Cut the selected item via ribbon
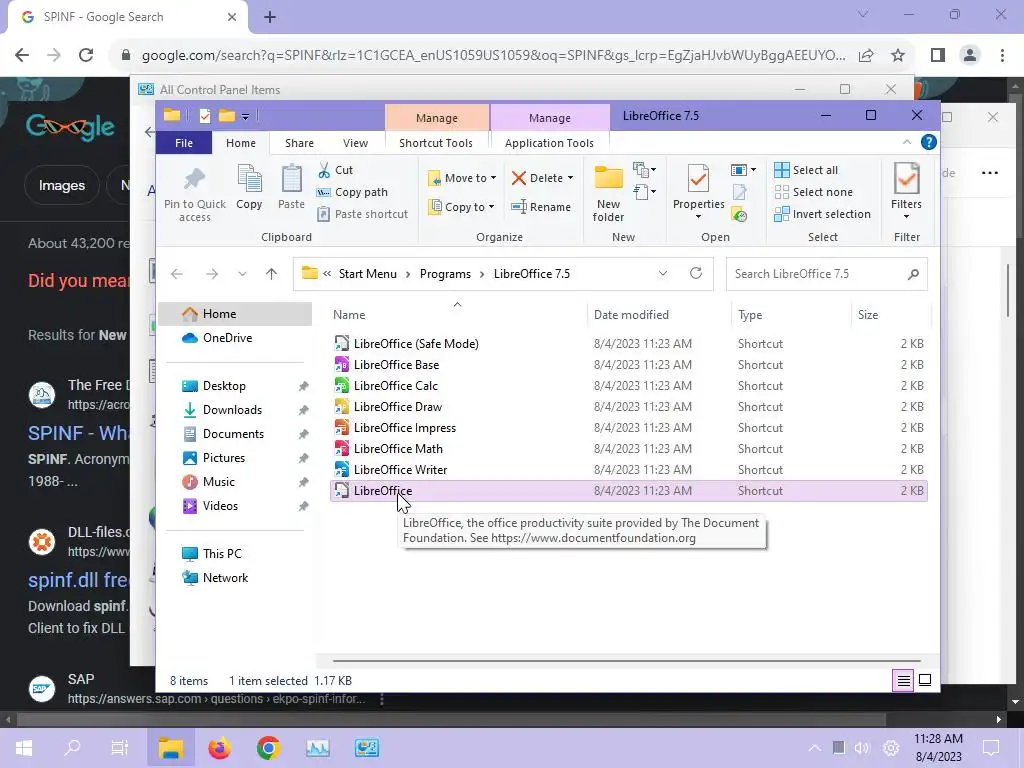 coord(336,170)
